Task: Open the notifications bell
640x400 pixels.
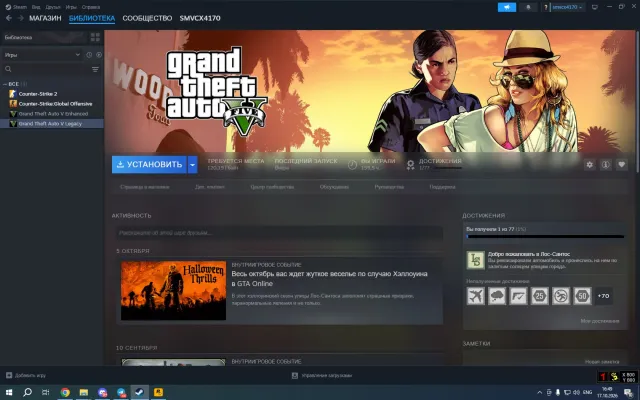Action: (528, 7)
